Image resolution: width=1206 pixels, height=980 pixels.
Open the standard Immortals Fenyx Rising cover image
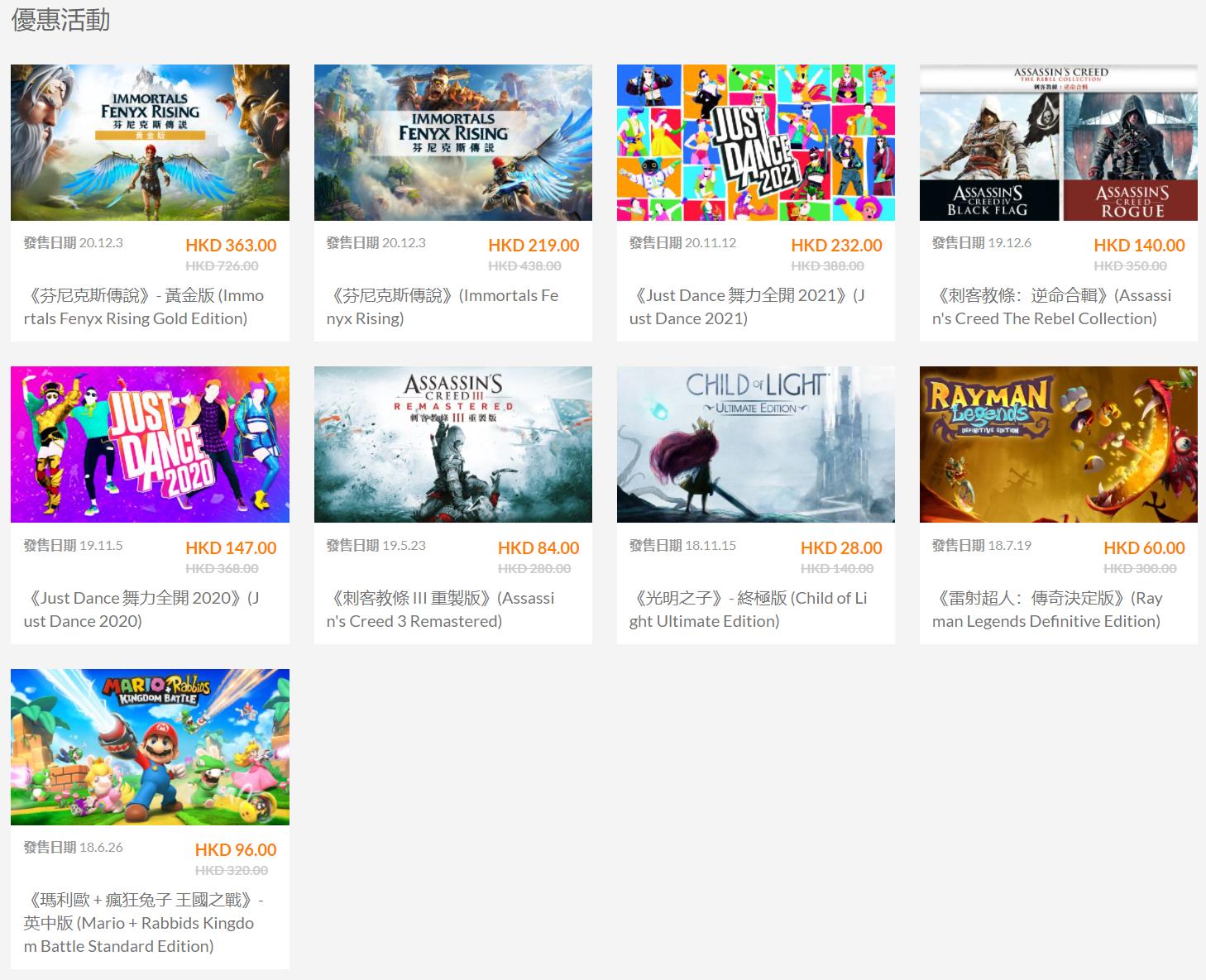tap(453, 142)
